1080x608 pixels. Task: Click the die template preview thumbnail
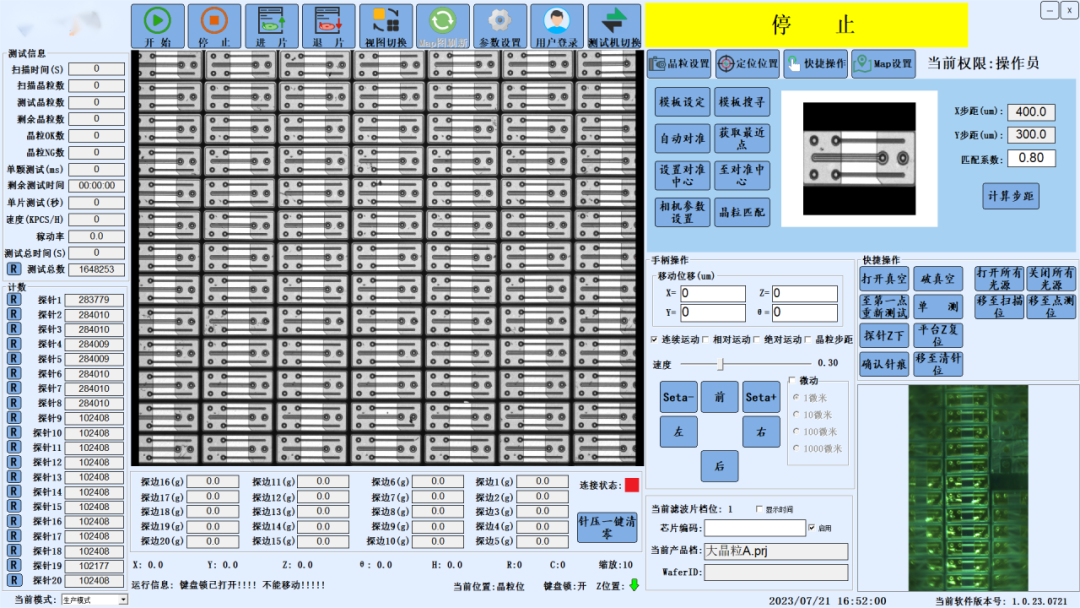860,159
